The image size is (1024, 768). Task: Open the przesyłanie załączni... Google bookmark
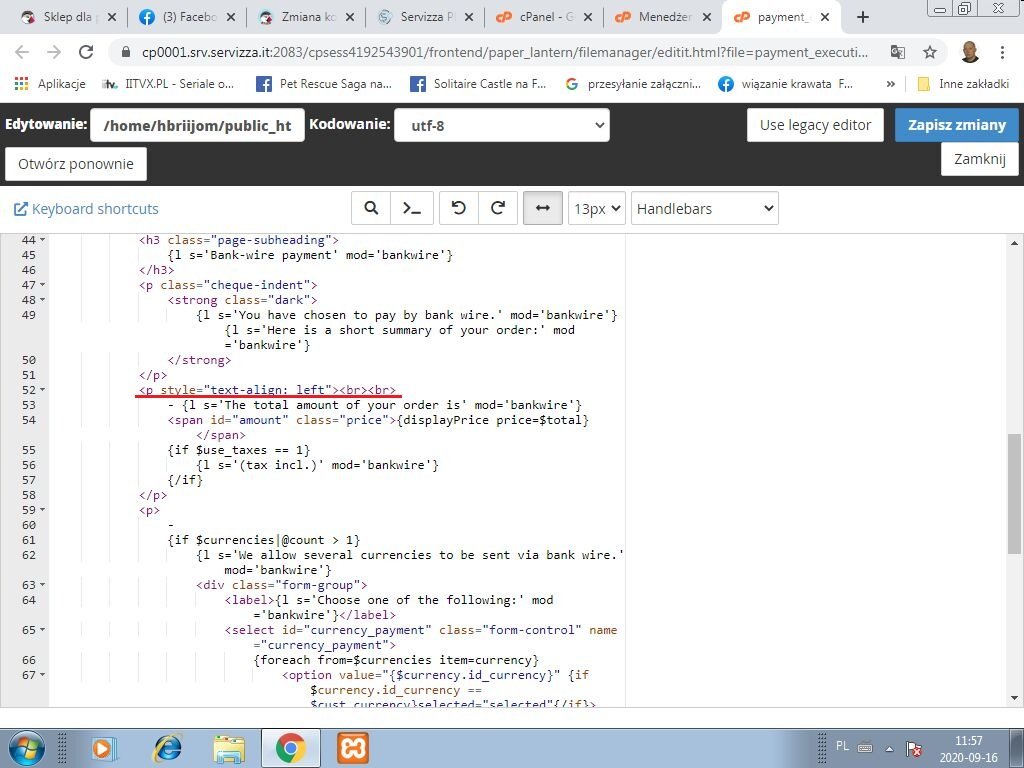633,84
